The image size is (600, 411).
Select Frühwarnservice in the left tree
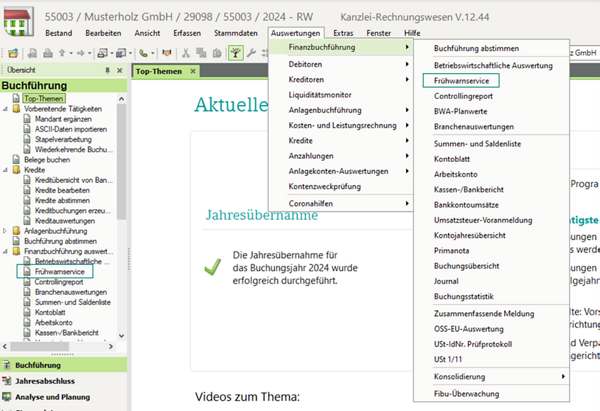59,272
